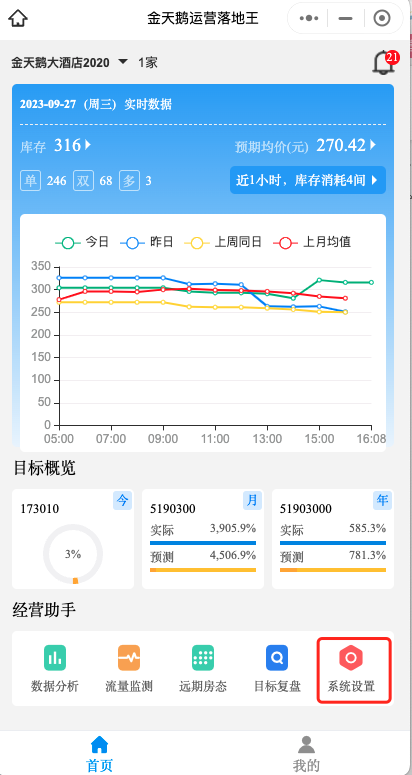Click the home icon in the top bar
Viewport: 412px width, 775px height.
coord(18,19)
